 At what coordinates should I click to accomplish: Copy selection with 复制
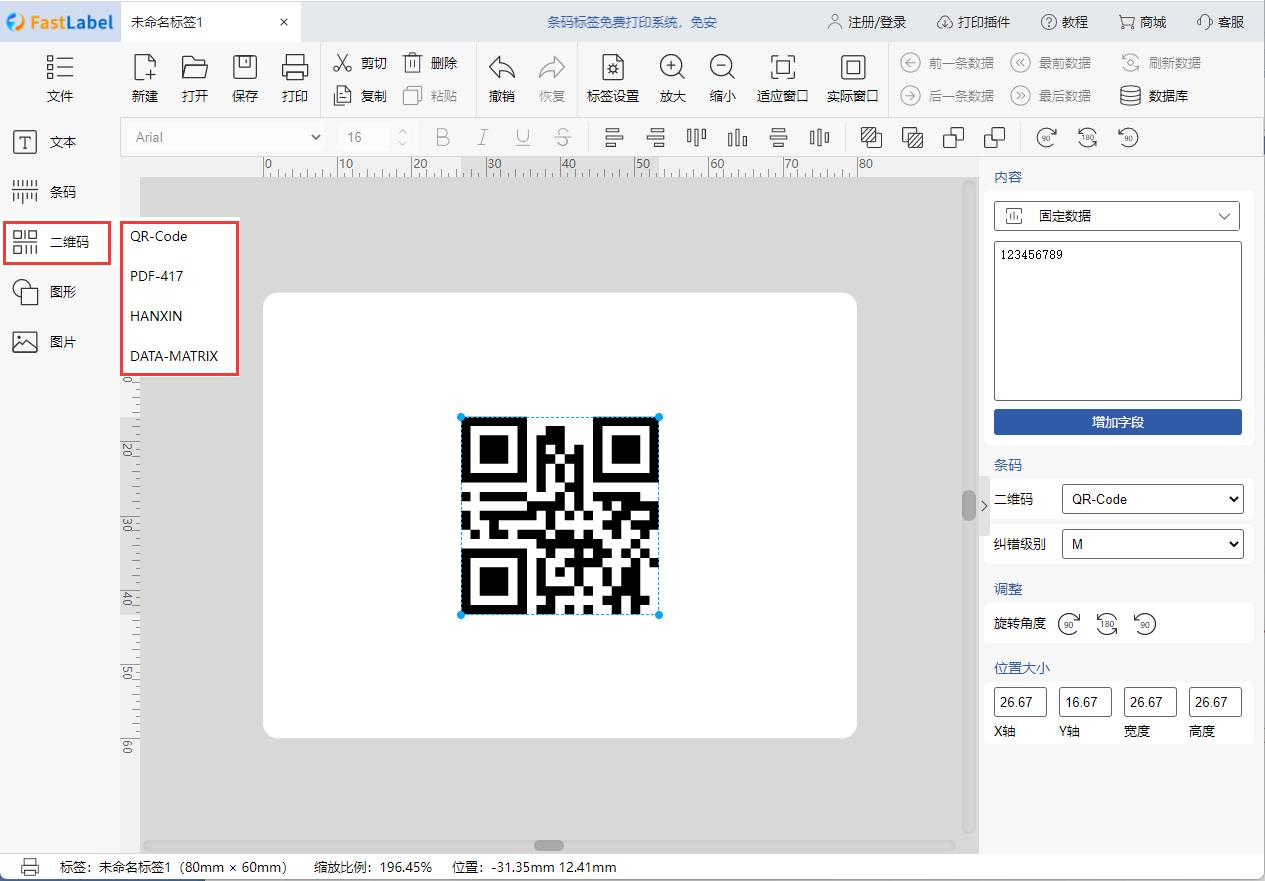pos(360,96)
